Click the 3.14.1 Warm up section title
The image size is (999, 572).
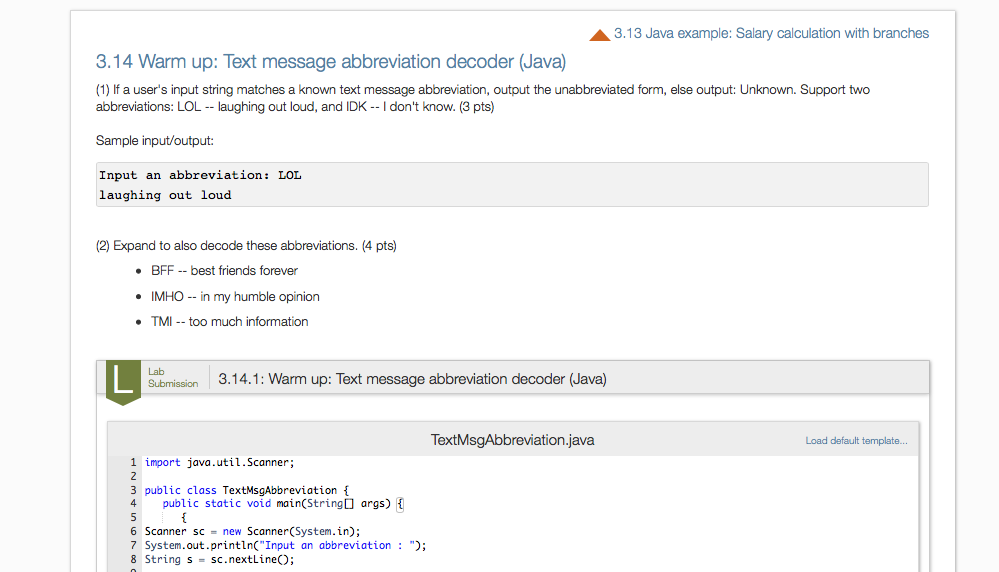(412, 379)
